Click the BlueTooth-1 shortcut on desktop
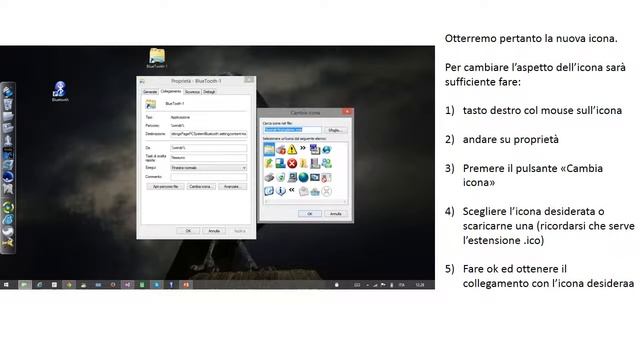This screenshot has width=640, height=360. pos(157,58)
